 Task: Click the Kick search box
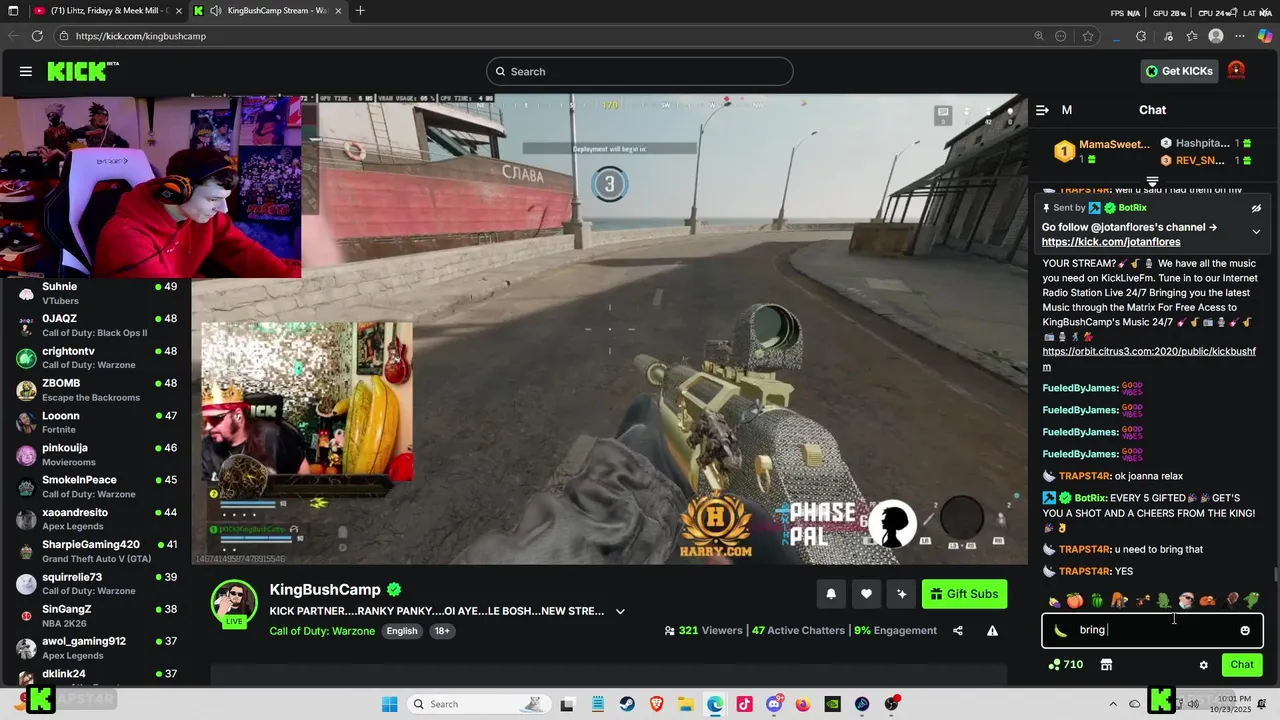[640, 71]
